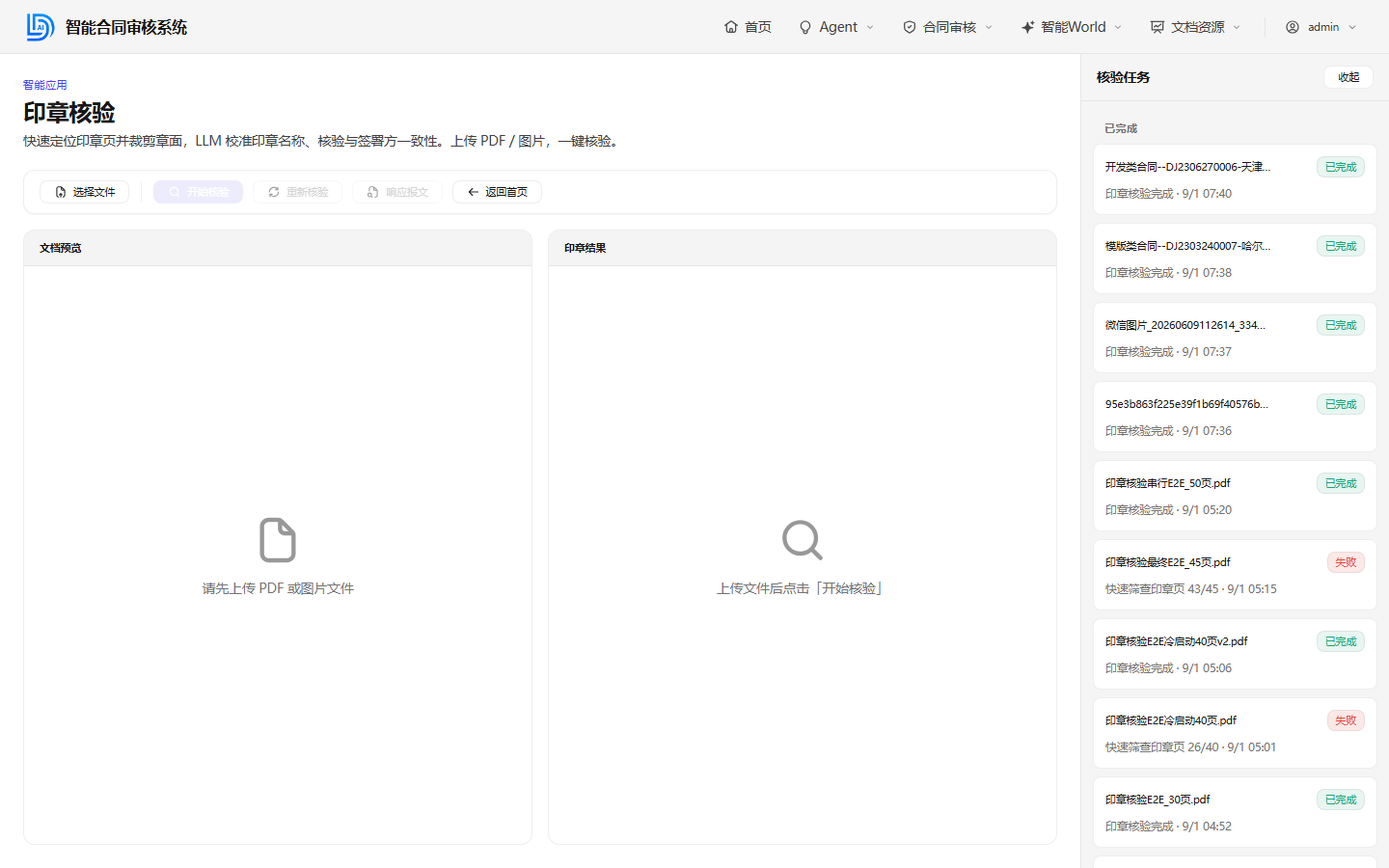Expand the 文档资源 menu chevron
This screenshot has height=868, width=1389.
click(1237, 27)
